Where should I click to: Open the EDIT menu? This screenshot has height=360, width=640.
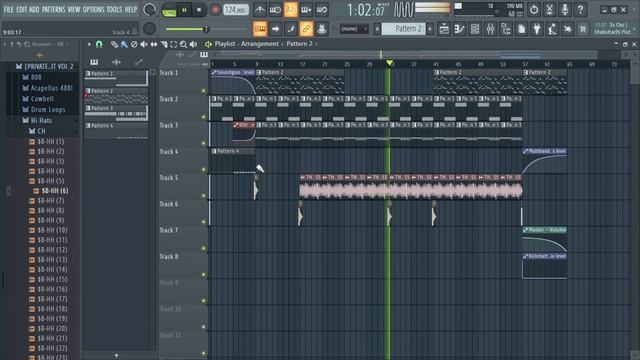click(21, 9)
